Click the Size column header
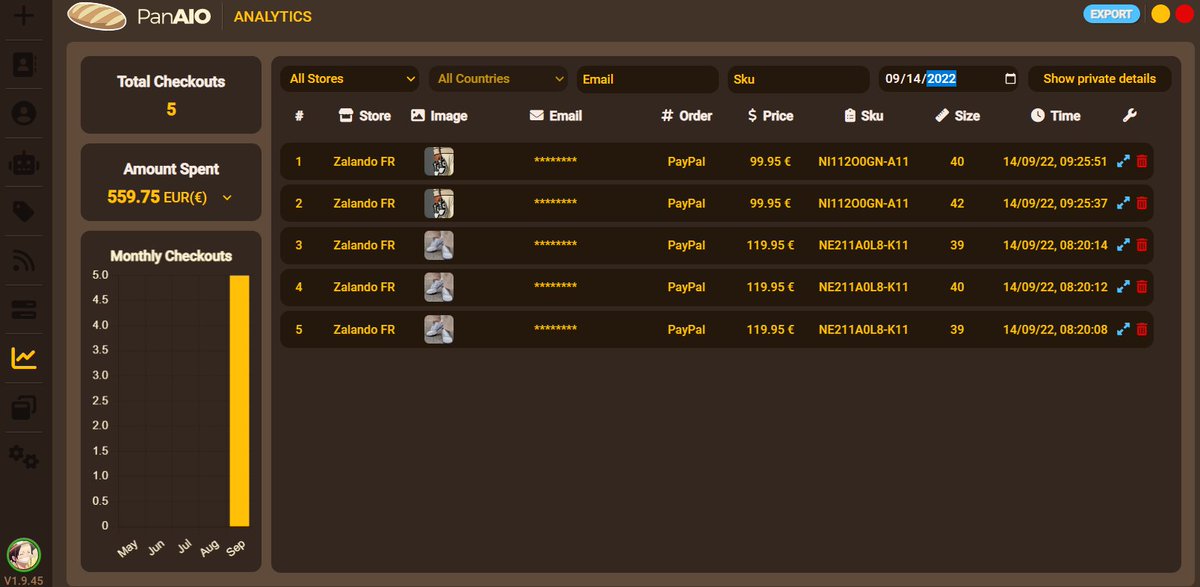 [x=957, y=115]
